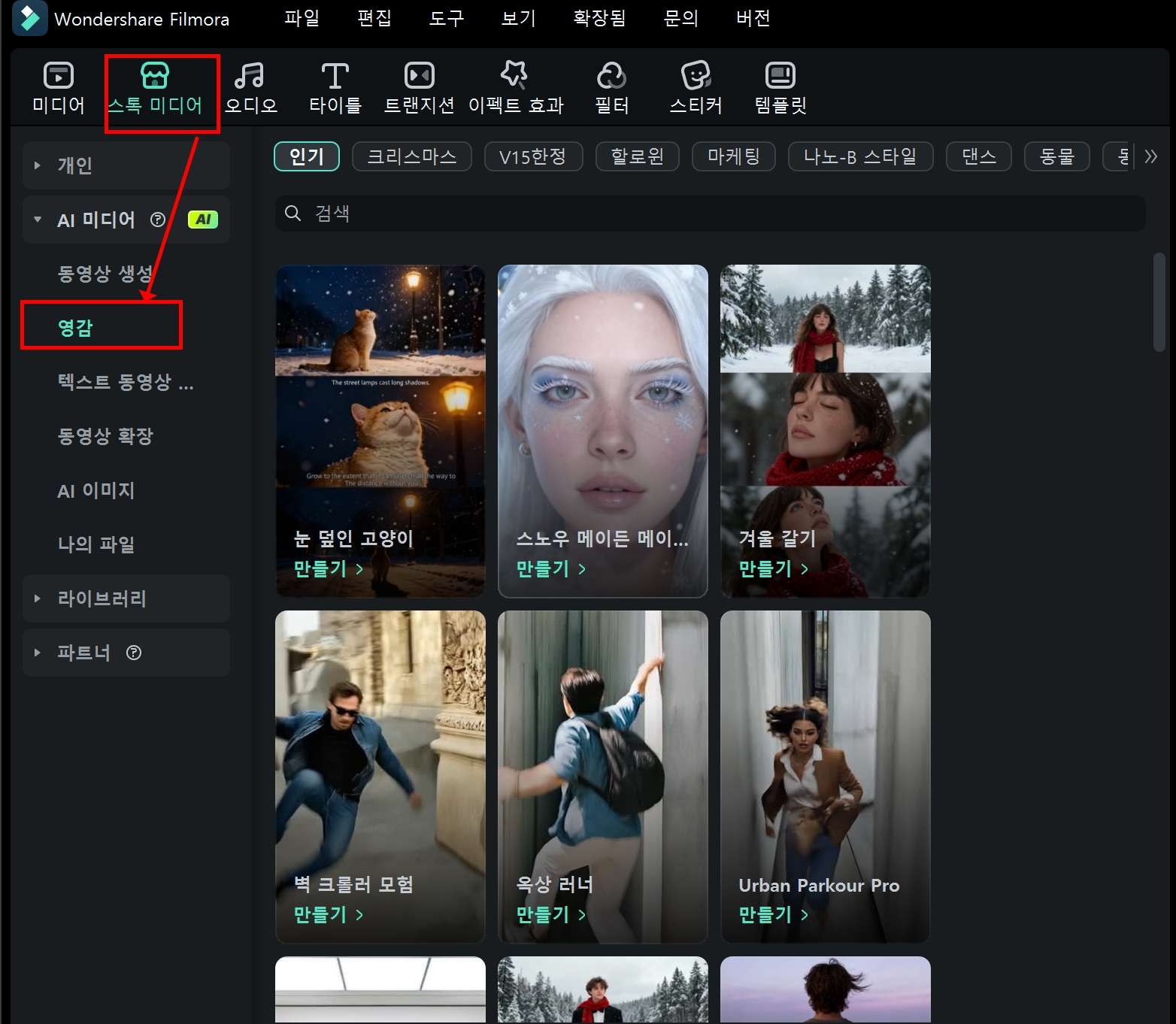
Task: Expand the 개인 section
Action: [x=74, y=165]
